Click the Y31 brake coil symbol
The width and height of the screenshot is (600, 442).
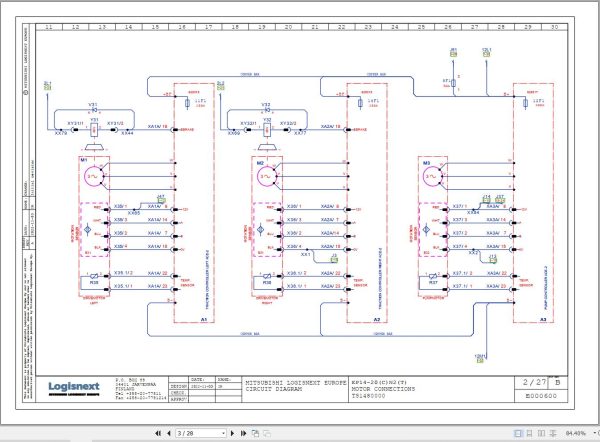(x=94, y=130)
